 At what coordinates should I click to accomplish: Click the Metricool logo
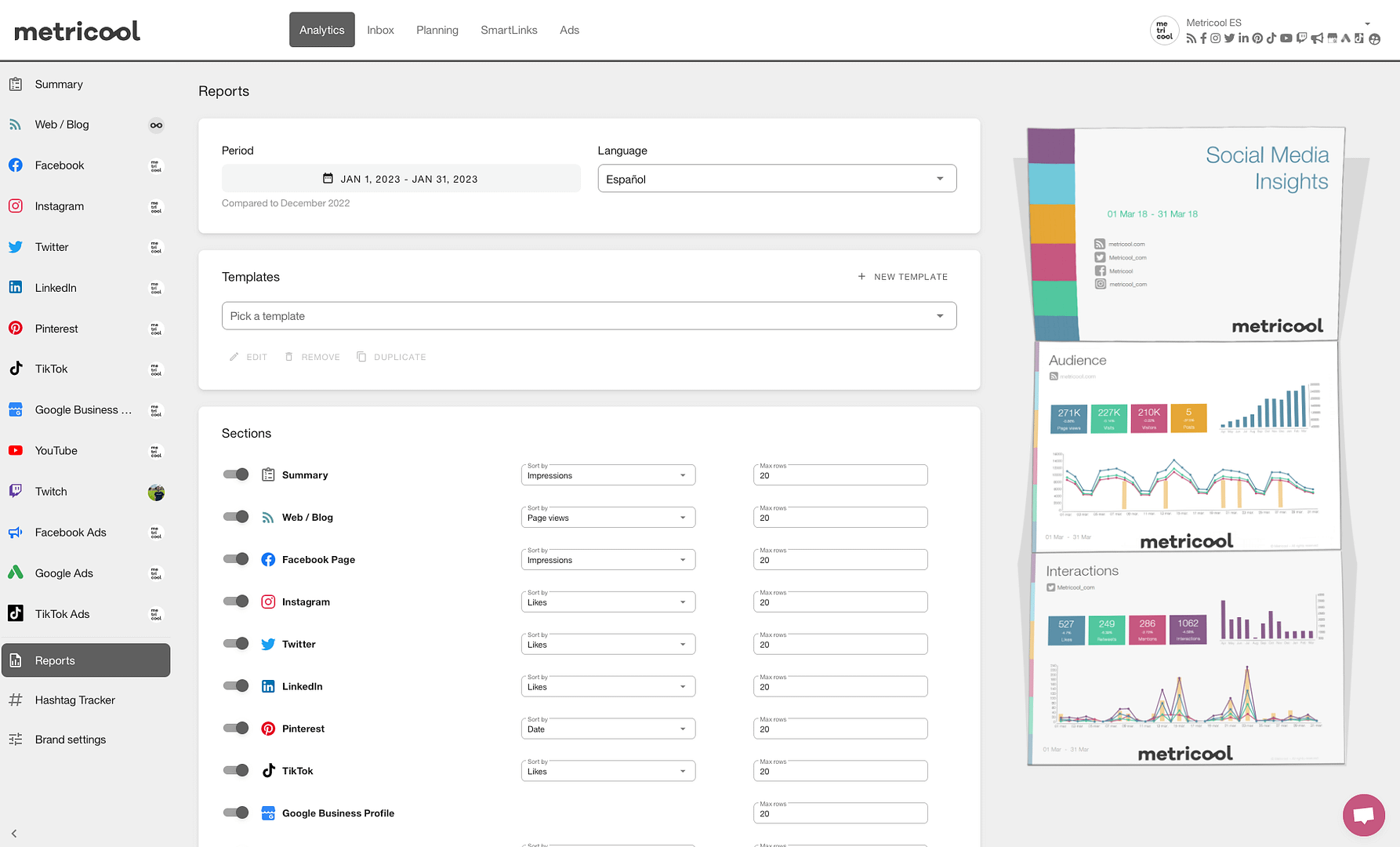pos(77,31)
